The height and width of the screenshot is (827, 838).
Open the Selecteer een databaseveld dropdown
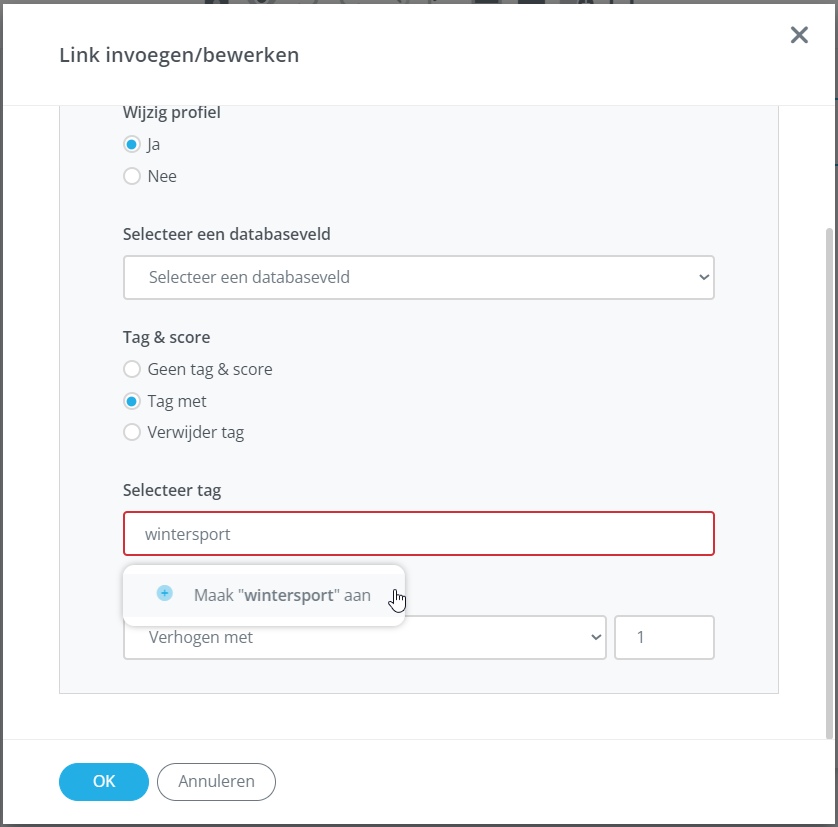pos(418,277)
